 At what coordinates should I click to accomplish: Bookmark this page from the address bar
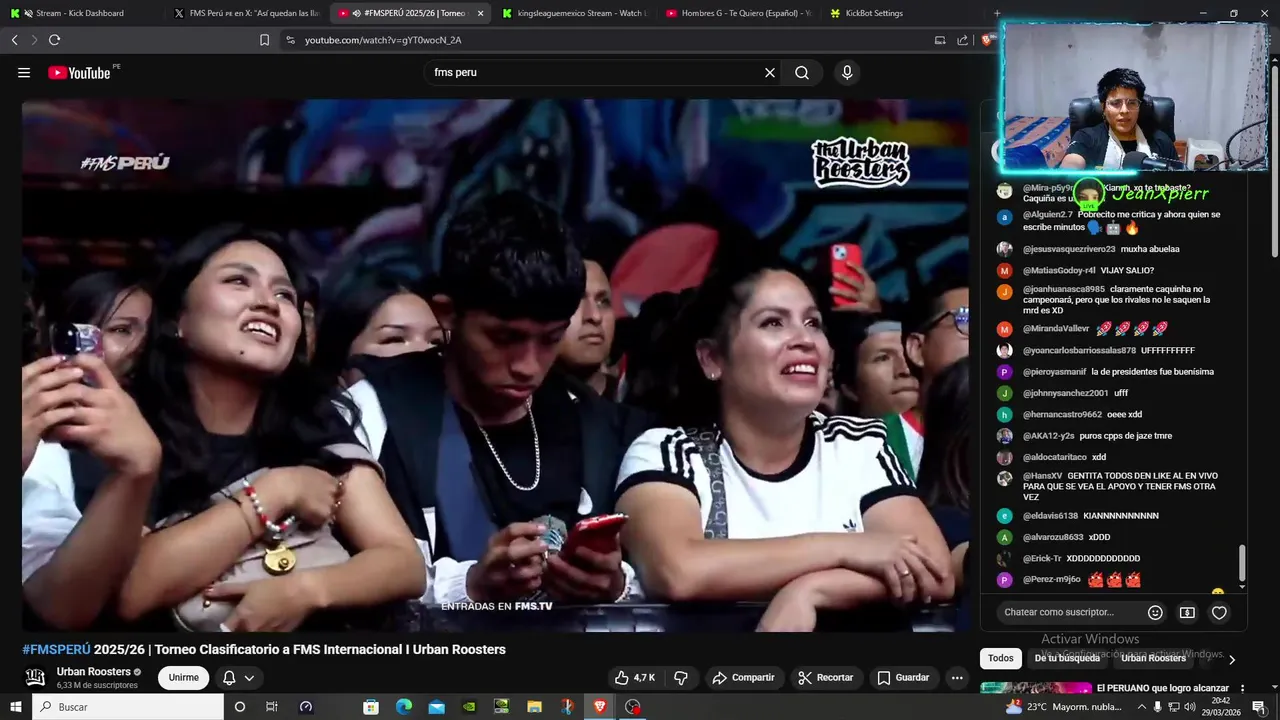point(264,40)
